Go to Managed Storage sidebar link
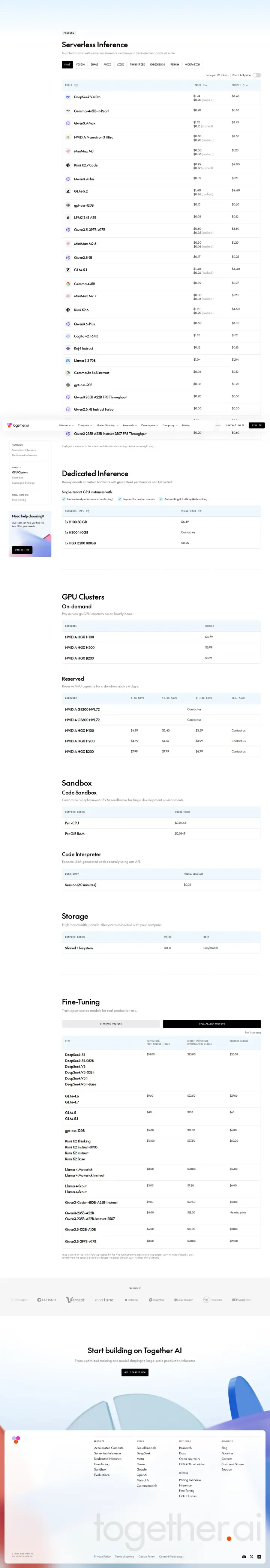The image size is (270, 1568). tap(23, 483)
